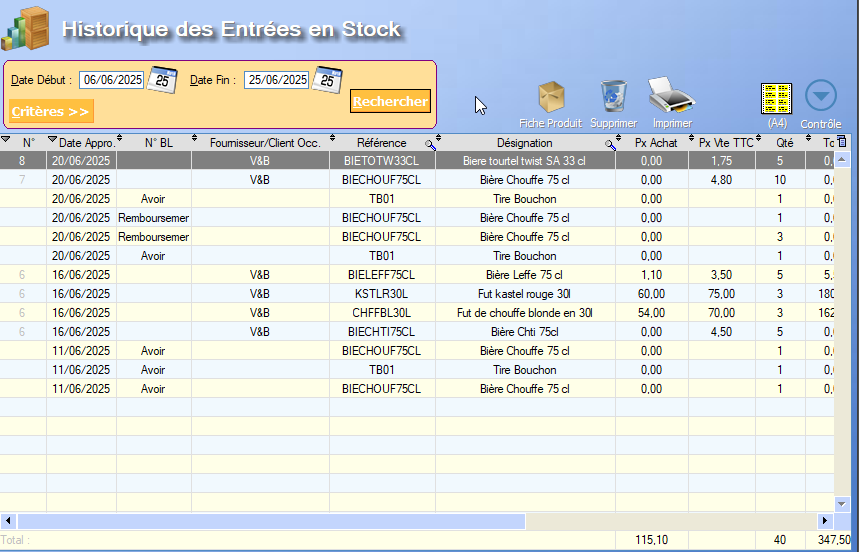
Task: Click the magnifier in Référence header
Action: 430,145
